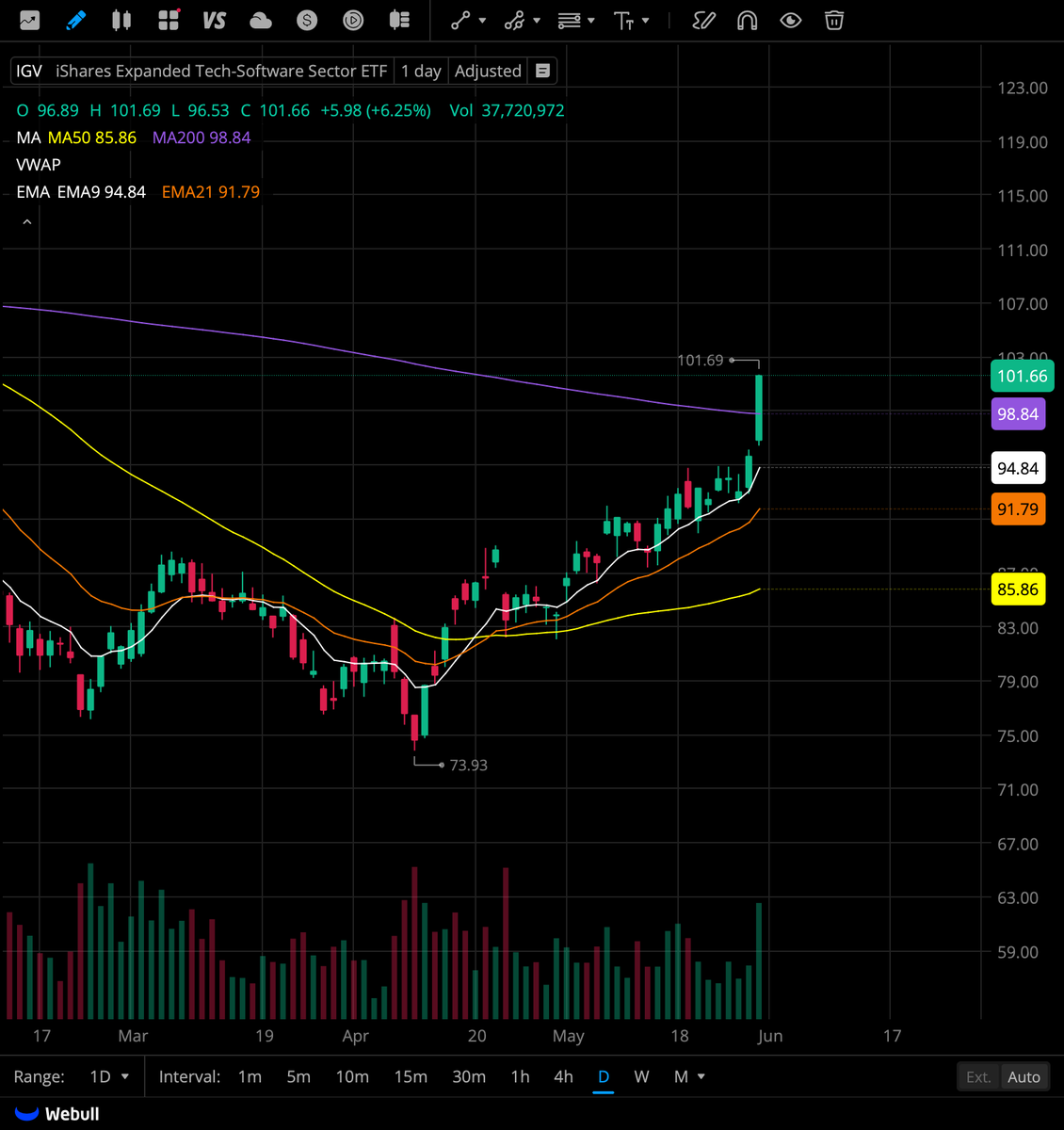This screenshot has height=1130, width=1064.
Task: Select the multi-point path drawing tool
Action: (514, 20)
